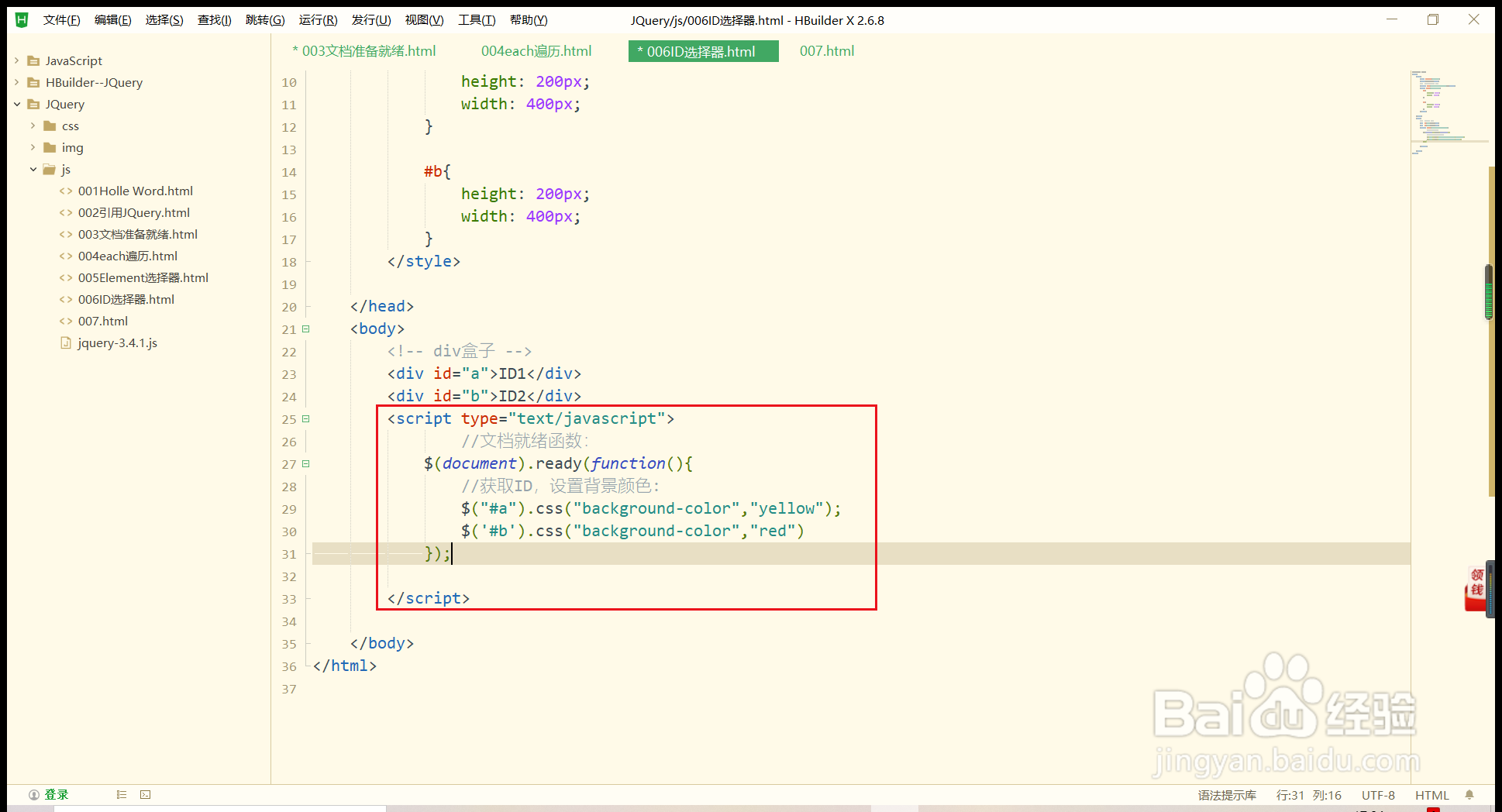Image resolution: width=1502 pixels, height=812 pixels.
Task: Click the 登录 login button
Action: [57, 795]
